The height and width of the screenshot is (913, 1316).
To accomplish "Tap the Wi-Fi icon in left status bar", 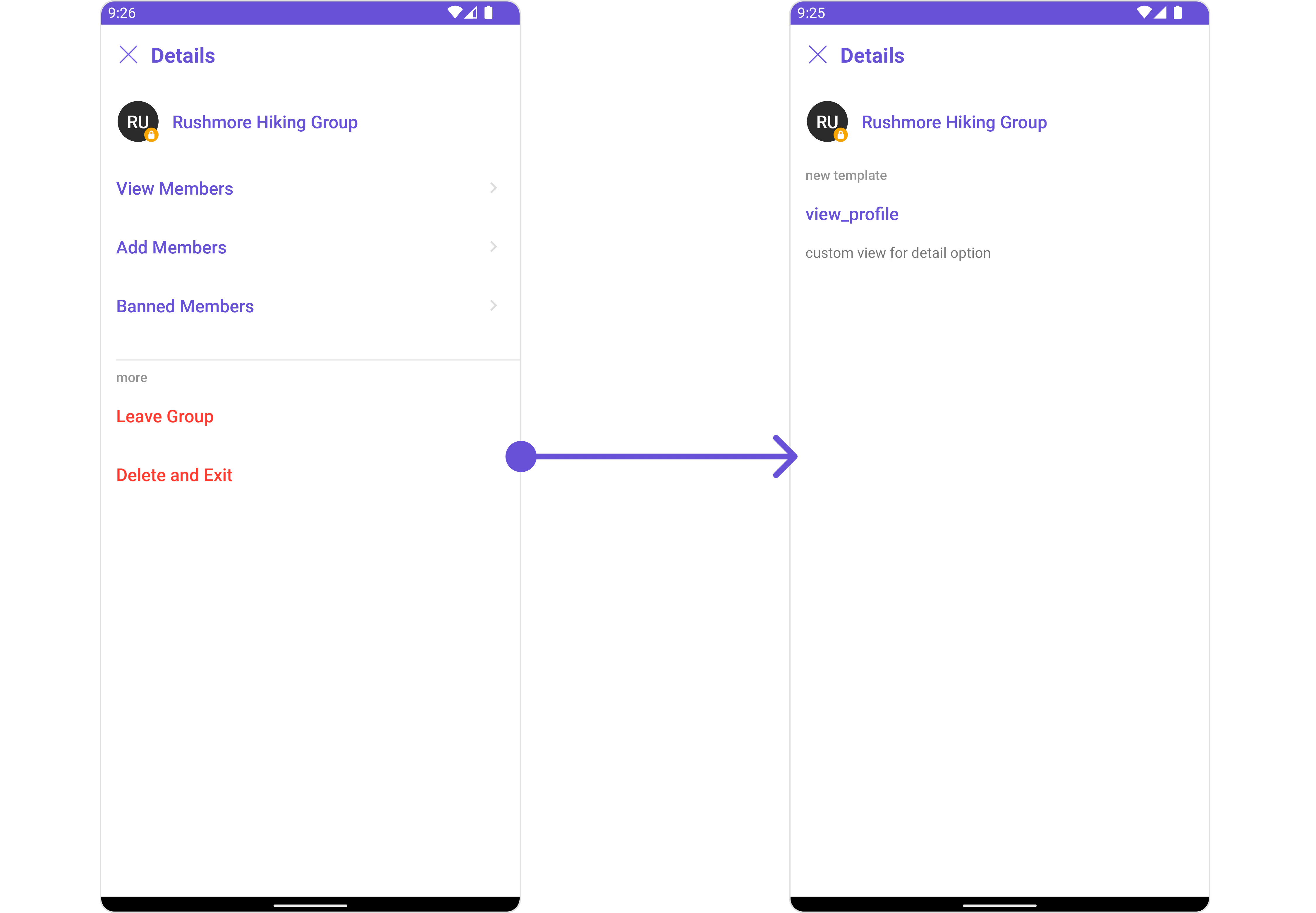I will [455, 13].
